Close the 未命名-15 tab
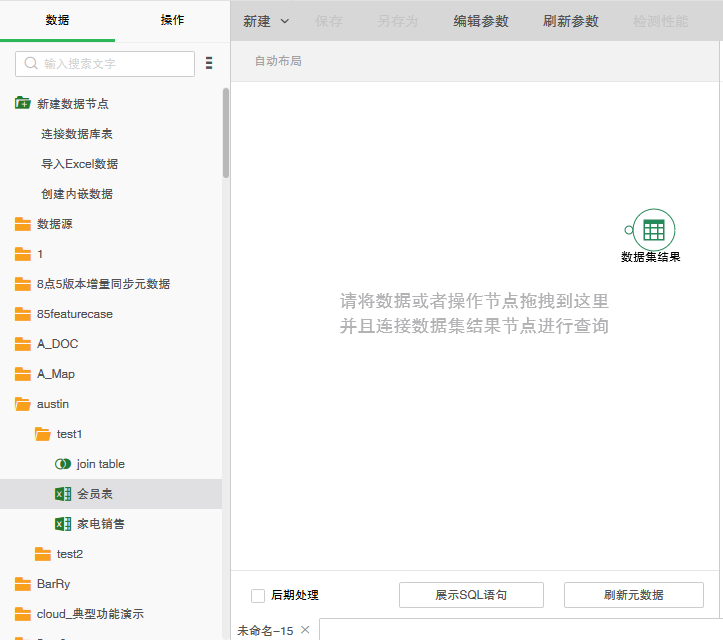Image resolution: width=723 pixels, height=640 pixels. [305, 629]
